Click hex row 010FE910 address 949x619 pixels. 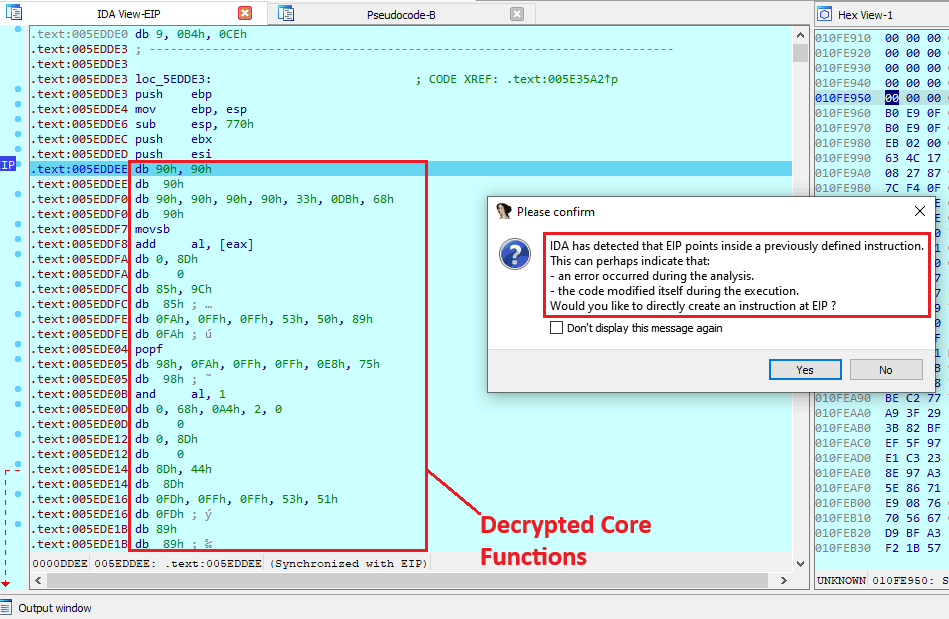(x=842, y=38)
